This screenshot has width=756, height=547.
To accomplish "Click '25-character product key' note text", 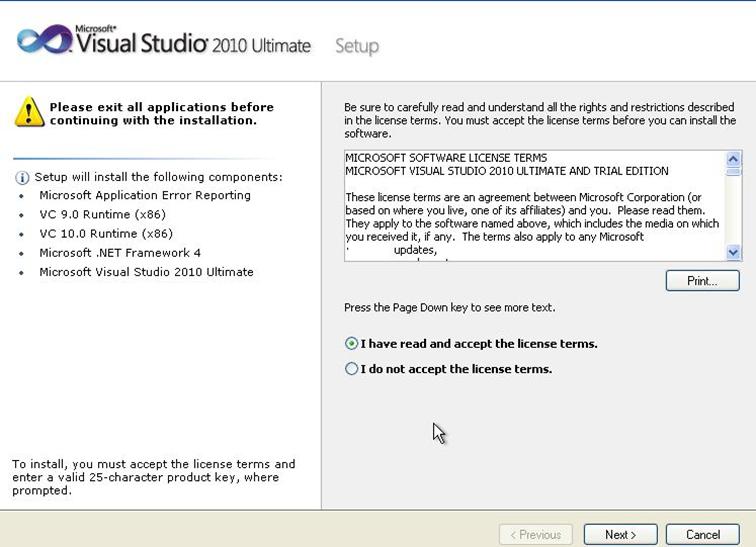I will pyautogui.click(x=153, y=477).
